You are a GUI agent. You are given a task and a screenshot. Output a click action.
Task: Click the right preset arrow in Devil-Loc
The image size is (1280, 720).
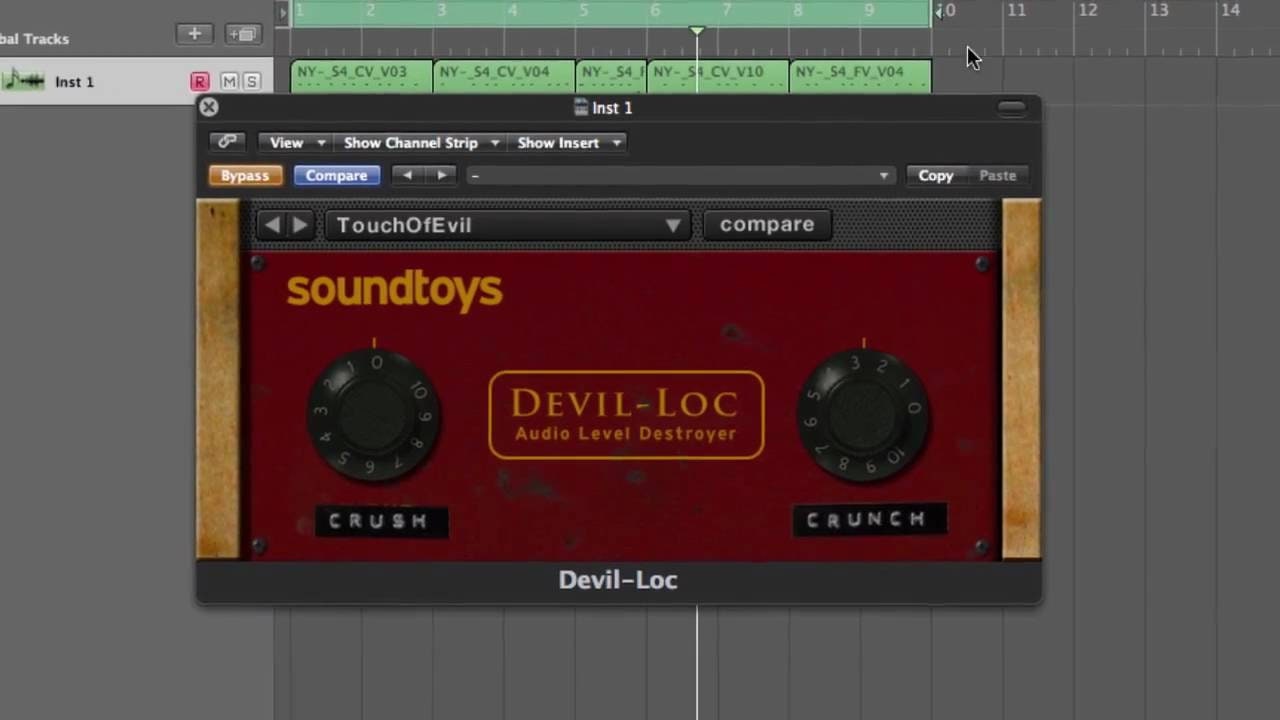pyautogui.click(x=300, y=224)
